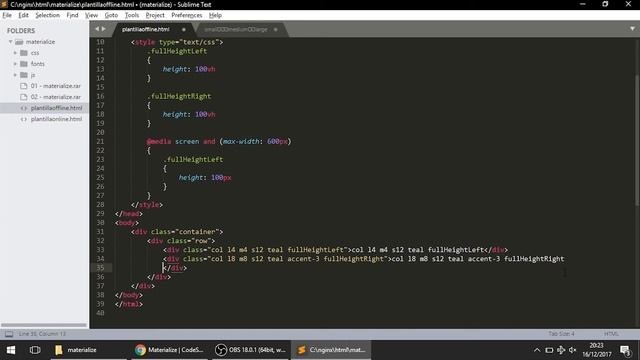
Task: Click line number 35 in the gutter
Action: 100,268
